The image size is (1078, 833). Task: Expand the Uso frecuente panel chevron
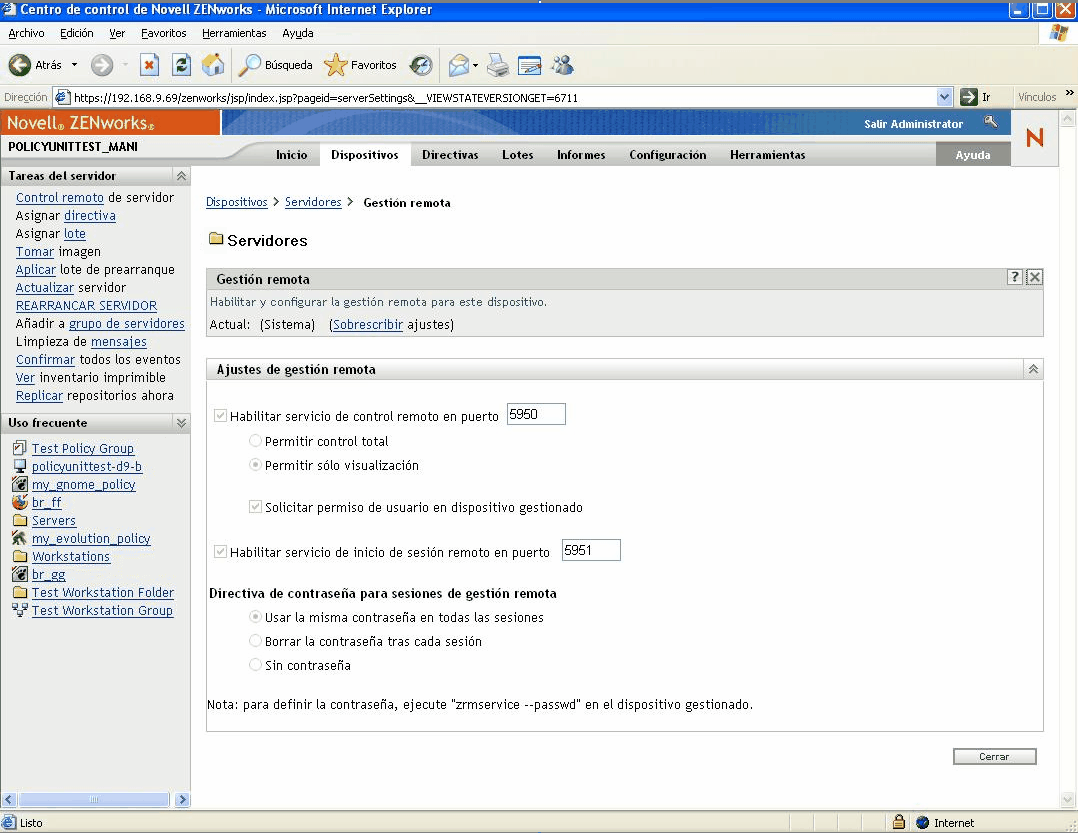pyautogui.click(x=182, y=423)
